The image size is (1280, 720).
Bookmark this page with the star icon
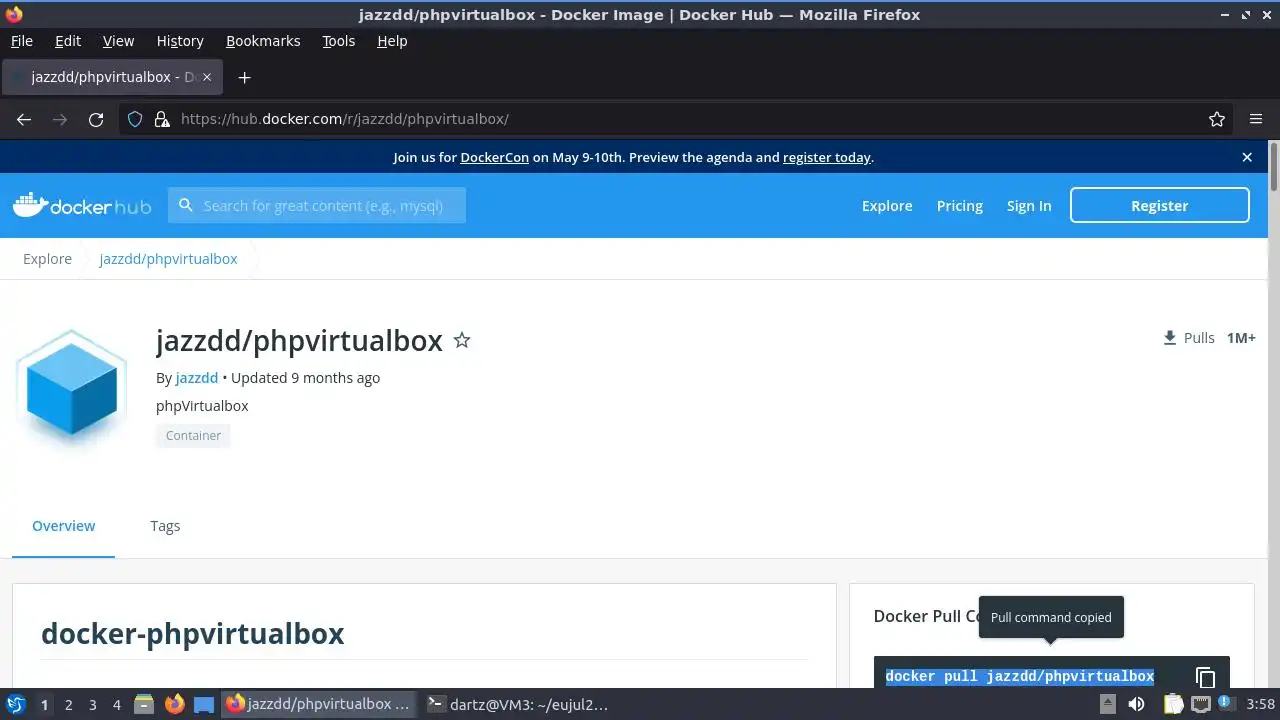pos(1217,119)
